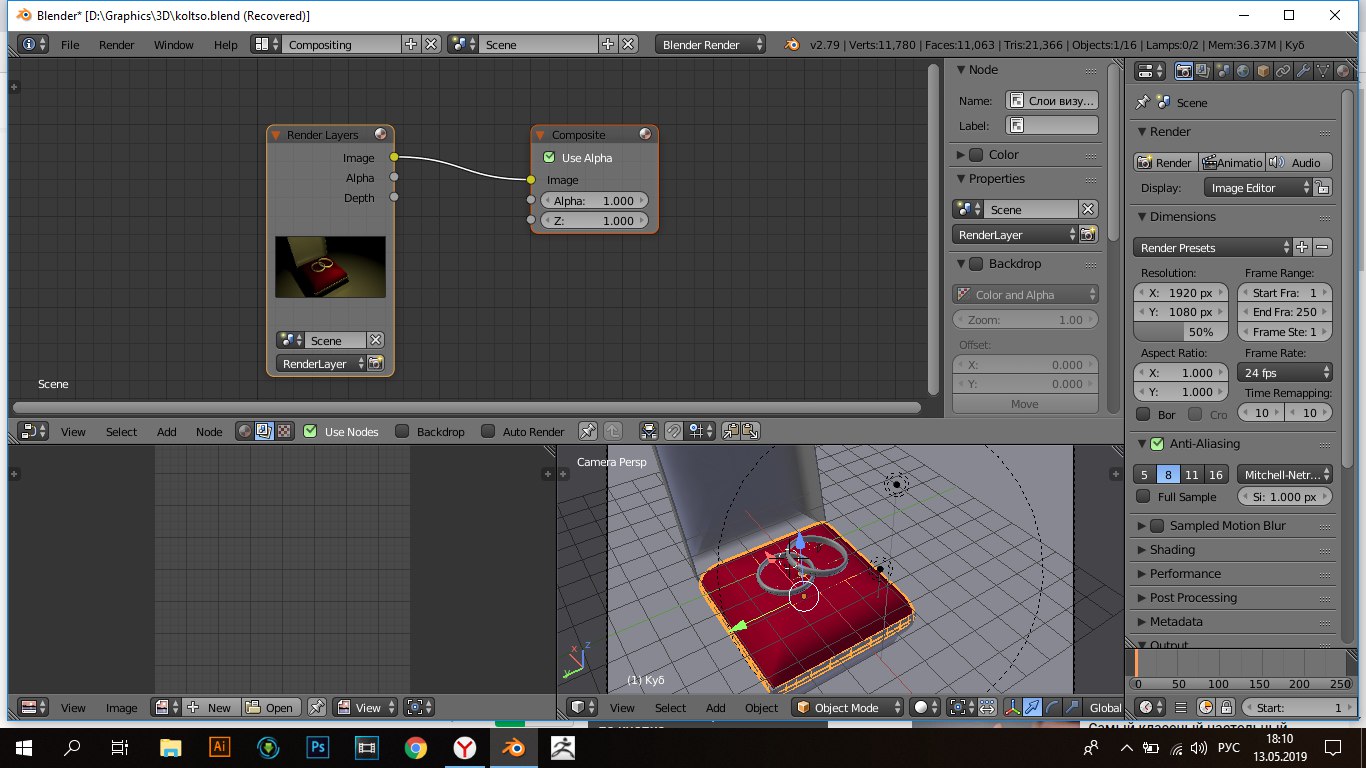The height and width of the screenshot is (768, 1366).
Task: Click the Render button
Action: (1165, 162)
